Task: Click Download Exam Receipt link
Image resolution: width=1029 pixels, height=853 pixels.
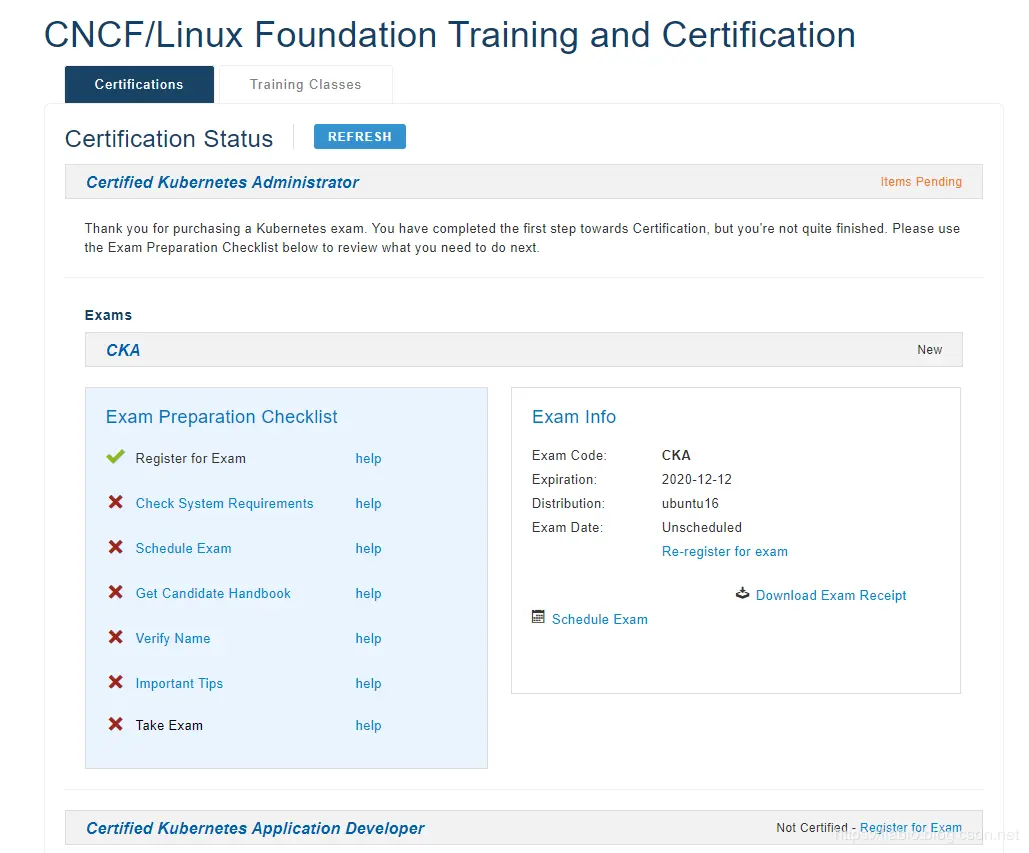Action: tap(831, 595)
